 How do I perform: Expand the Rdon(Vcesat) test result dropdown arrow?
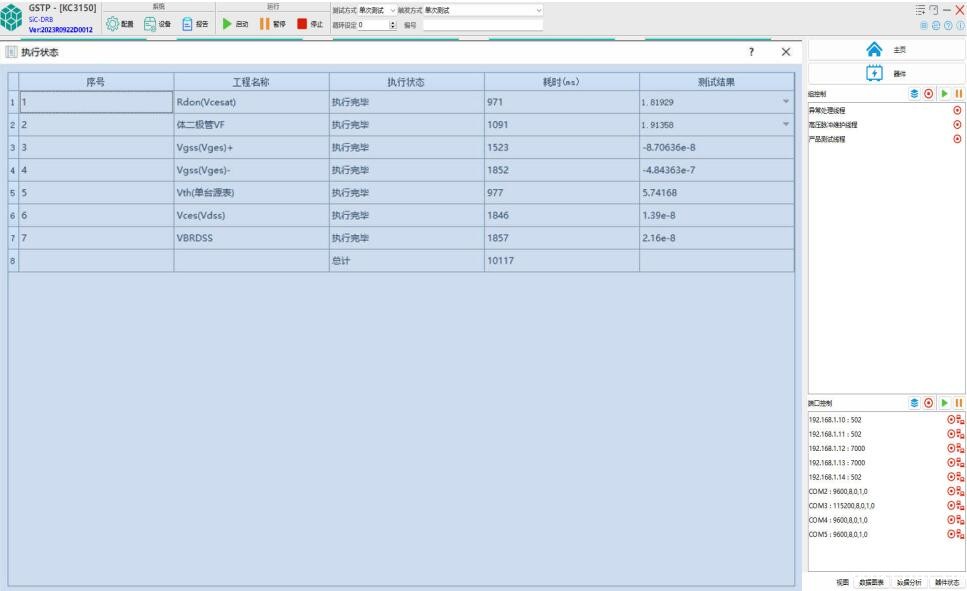click(785, 101)
